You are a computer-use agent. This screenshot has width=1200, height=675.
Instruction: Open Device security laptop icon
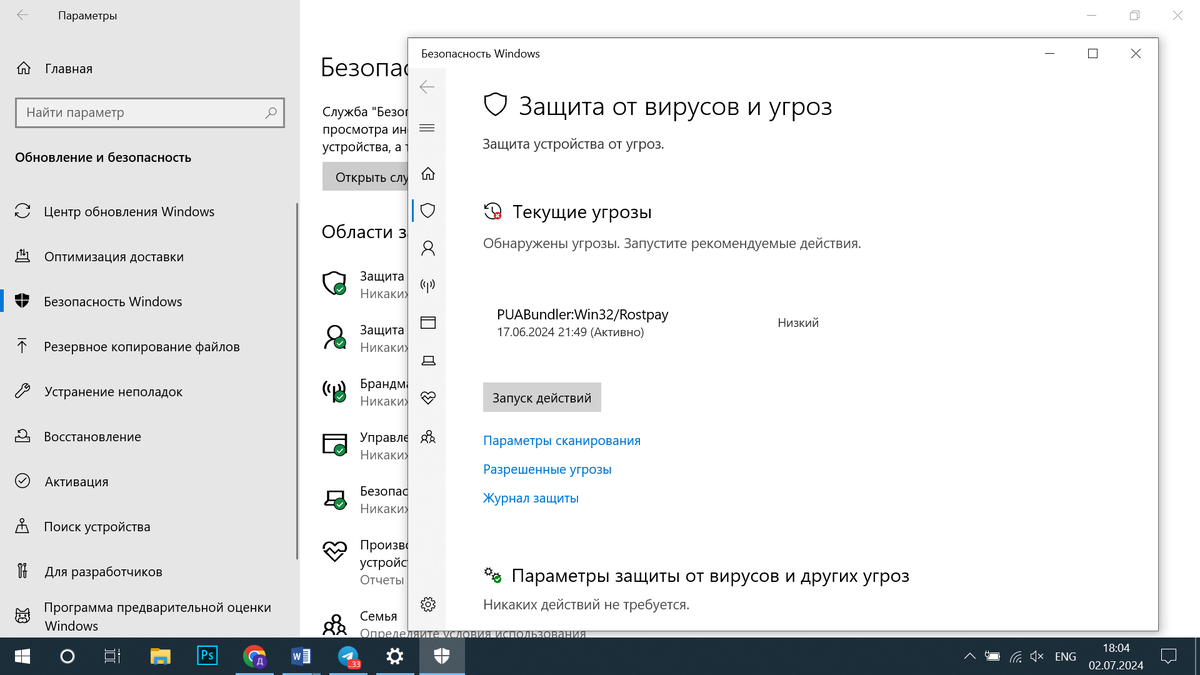[x=428, y=360]
